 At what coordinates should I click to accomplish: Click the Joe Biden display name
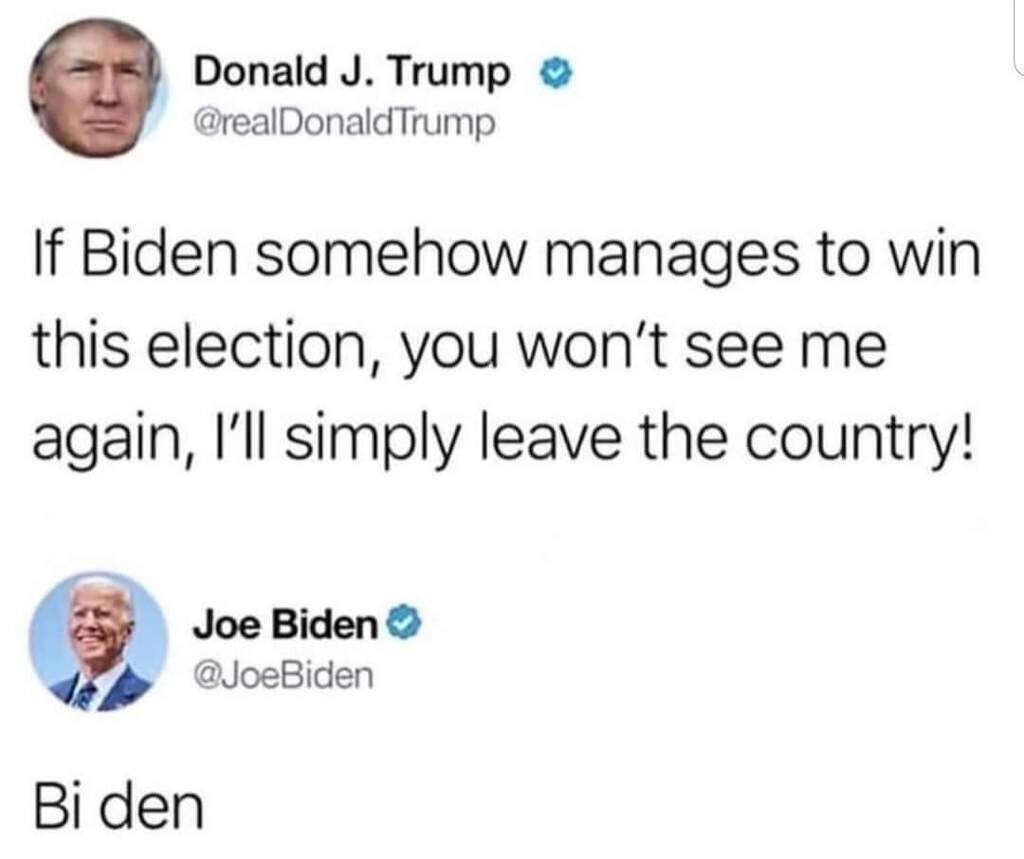(285, 625)
